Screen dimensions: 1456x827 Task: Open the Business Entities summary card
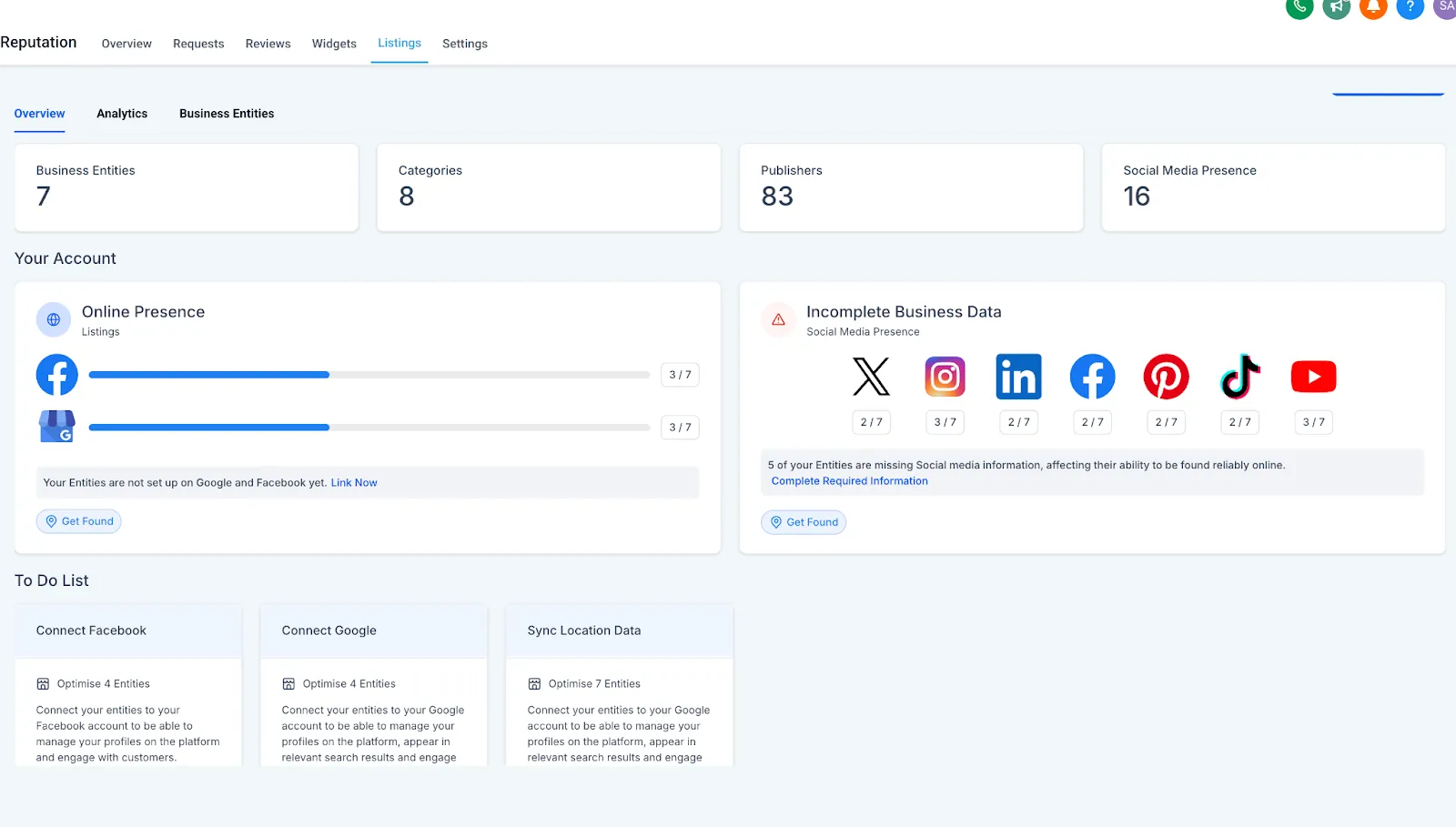click(187, 187)
